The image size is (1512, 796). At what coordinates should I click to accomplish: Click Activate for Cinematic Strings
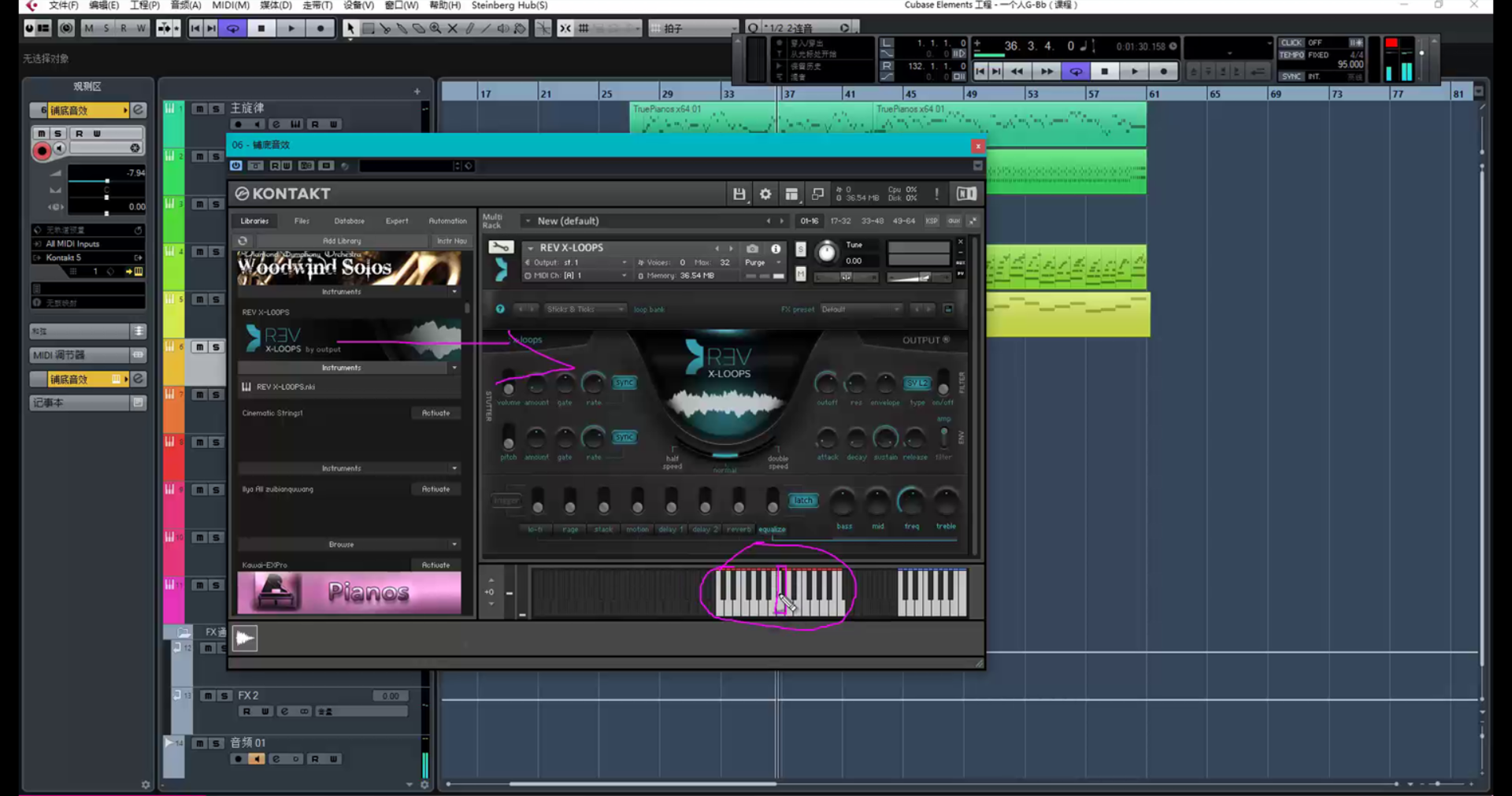point(435,413)
